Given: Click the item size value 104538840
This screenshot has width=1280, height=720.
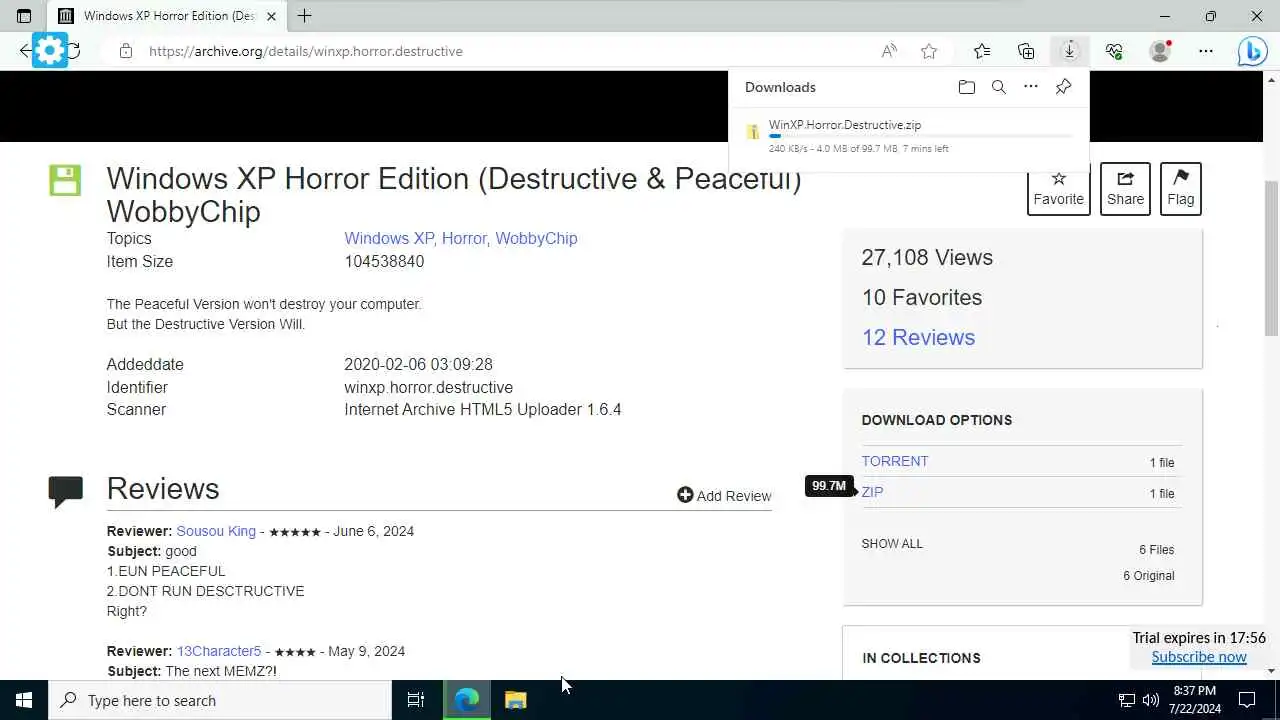Looking at the screenshot, I should pyautogui.click(x=384, y=261).
